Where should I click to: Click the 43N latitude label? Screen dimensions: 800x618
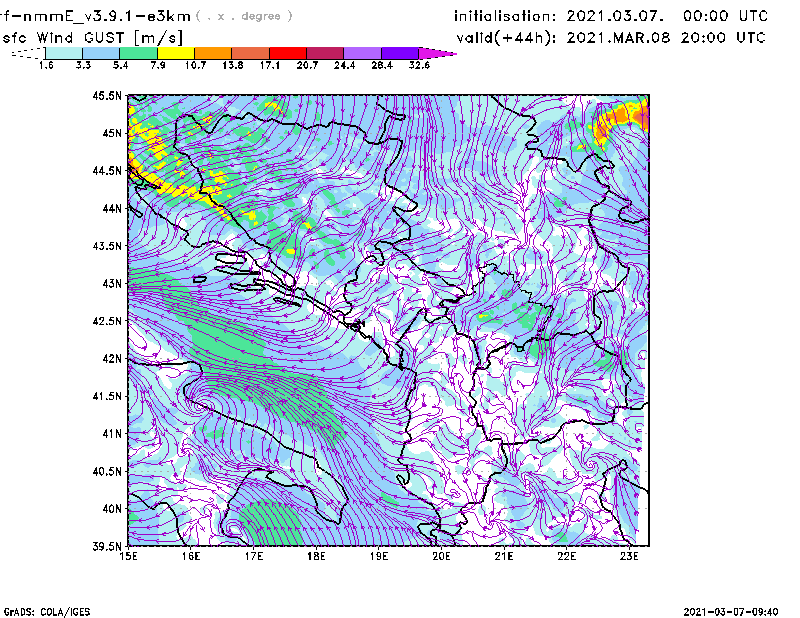(112, 283)
